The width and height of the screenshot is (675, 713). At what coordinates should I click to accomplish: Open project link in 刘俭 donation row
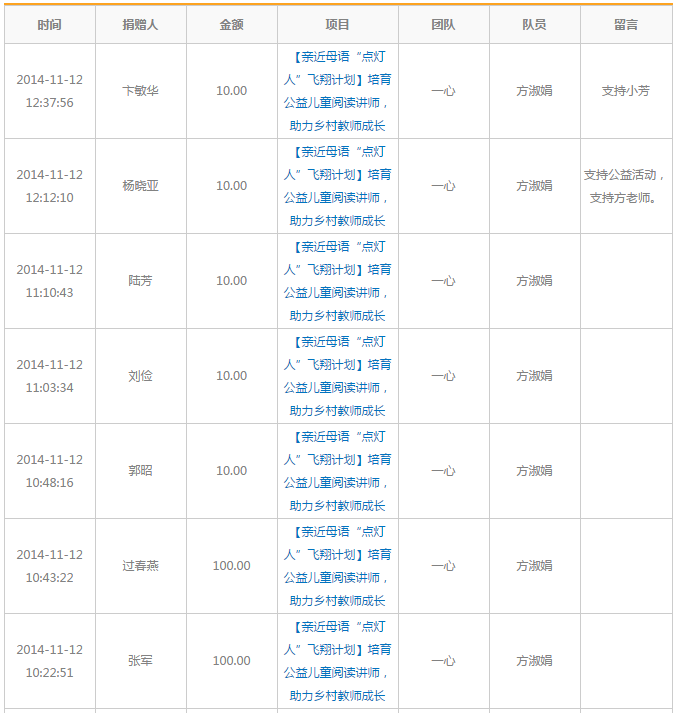pos(337,376)
